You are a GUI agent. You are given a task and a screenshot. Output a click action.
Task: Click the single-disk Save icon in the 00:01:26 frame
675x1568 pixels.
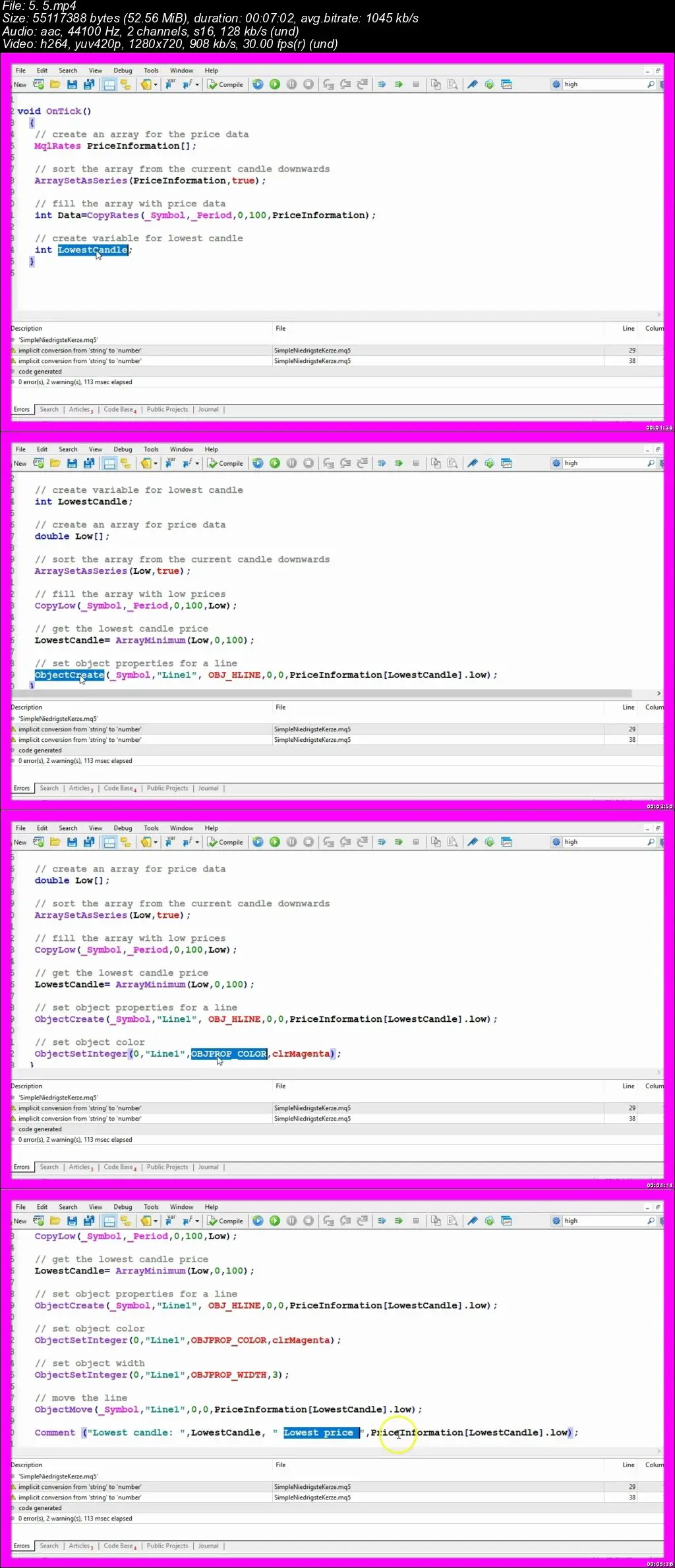point(73,84)
